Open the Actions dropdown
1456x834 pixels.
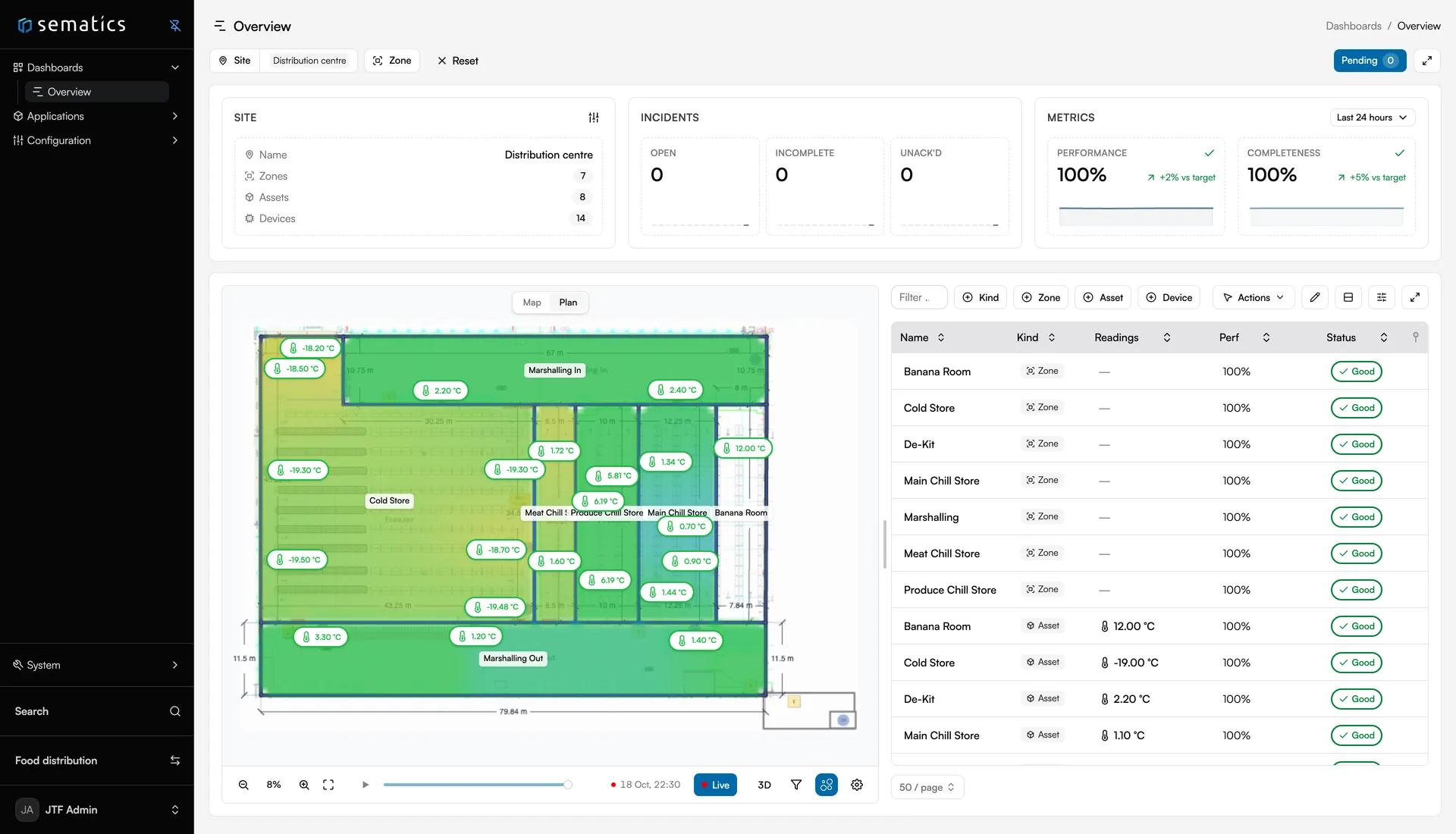pyautogui.click(x=1254, y=297)
